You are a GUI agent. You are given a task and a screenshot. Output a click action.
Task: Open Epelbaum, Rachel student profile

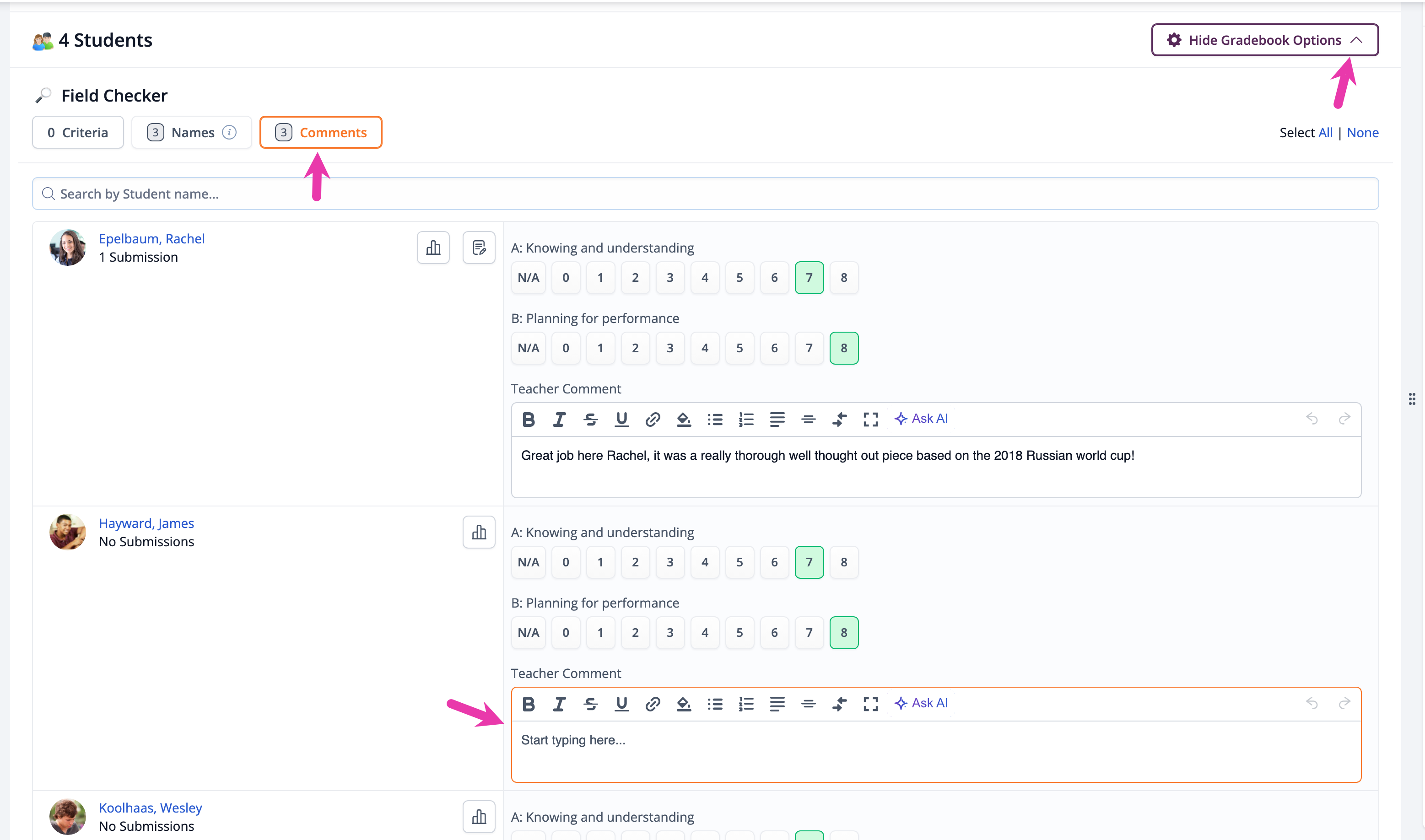152,239
